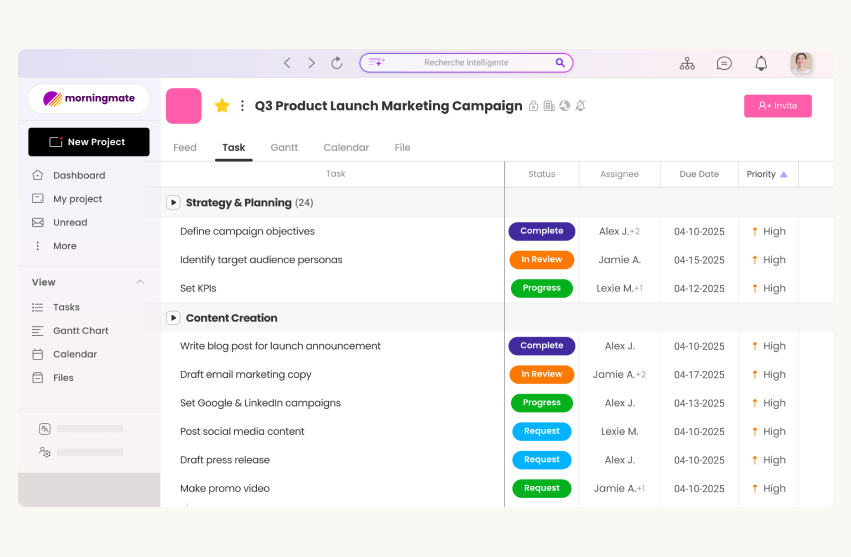851x557 pixels.
Task: Open Dashboard in the sidebar
Action: tap(79, 175)
